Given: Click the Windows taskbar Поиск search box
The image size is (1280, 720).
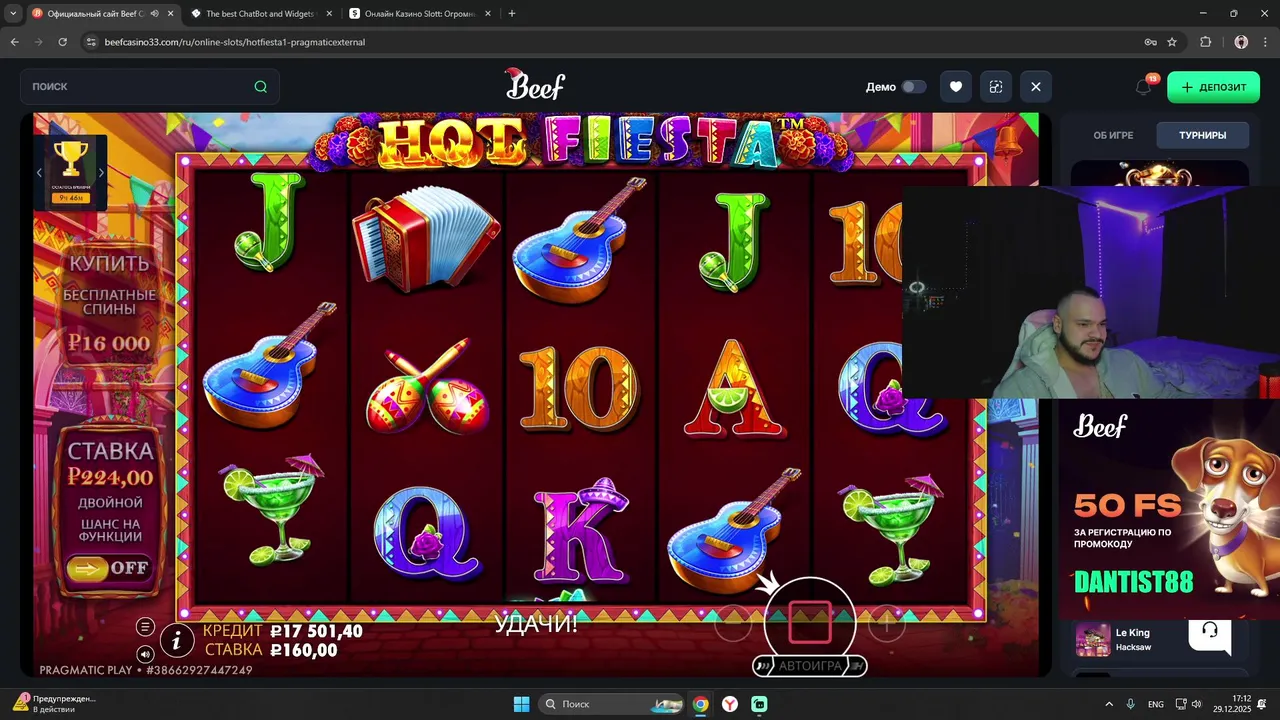Looking at the screenshot, I should [x=612, y=704].
